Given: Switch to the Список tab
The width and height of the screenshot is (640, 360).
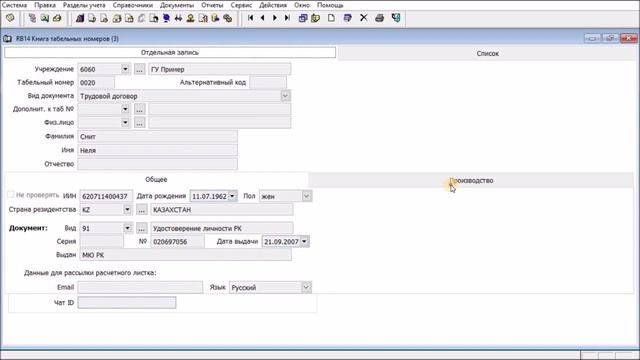Looking at the screenshot, I should point(487,53).
